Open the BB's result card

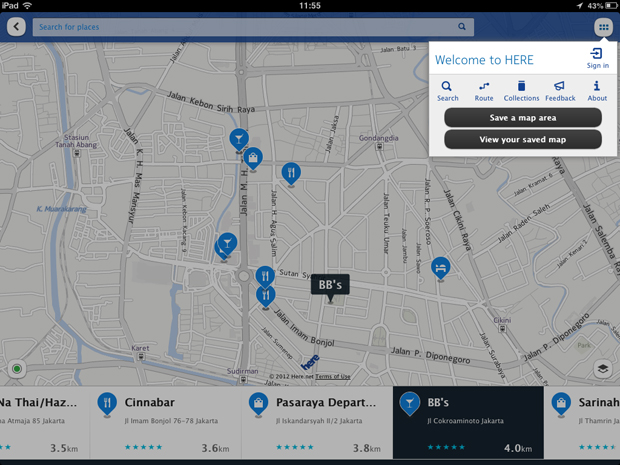468,422
